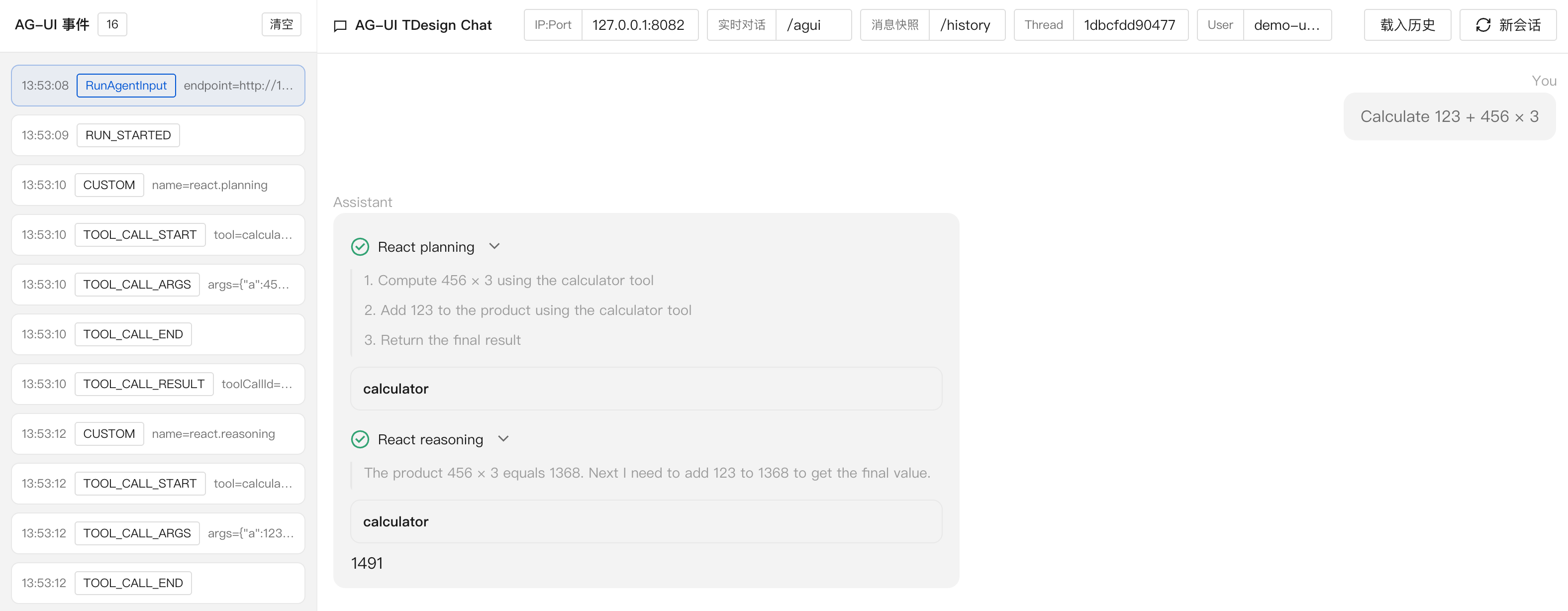Click the AG-UI TDesign Chat title
The height and width of the screenshot is (611, 1568).
pyautogui.click(x=423, y=25)
